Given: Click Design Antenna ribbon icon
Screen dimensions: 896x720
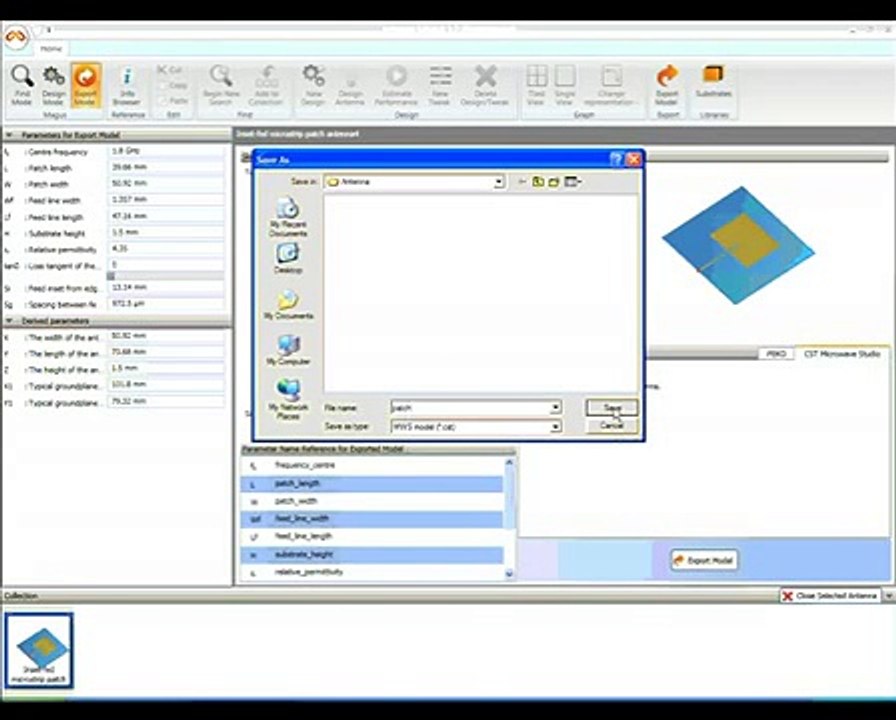Looking at the screenshot, I should coord(350,85).
